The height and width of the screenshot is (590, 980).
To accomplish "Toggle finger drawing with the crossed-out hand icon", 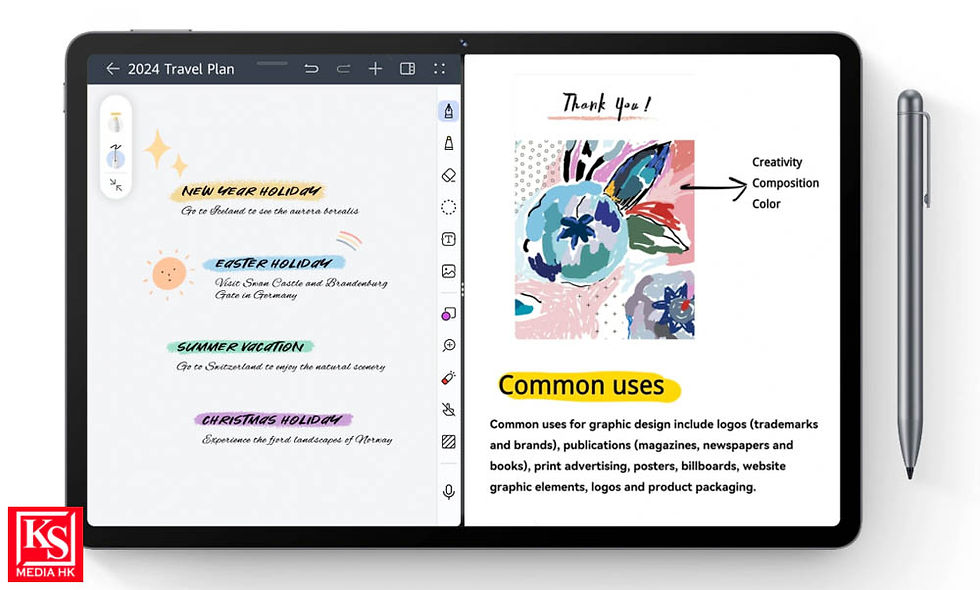I will [448, 409].
